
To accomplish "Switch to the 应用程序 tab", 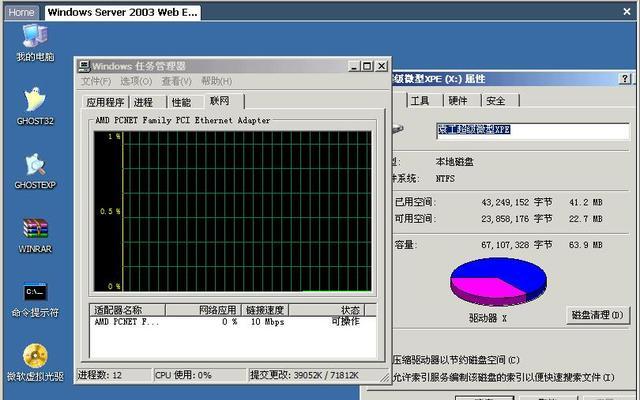I will click(105, 102).
